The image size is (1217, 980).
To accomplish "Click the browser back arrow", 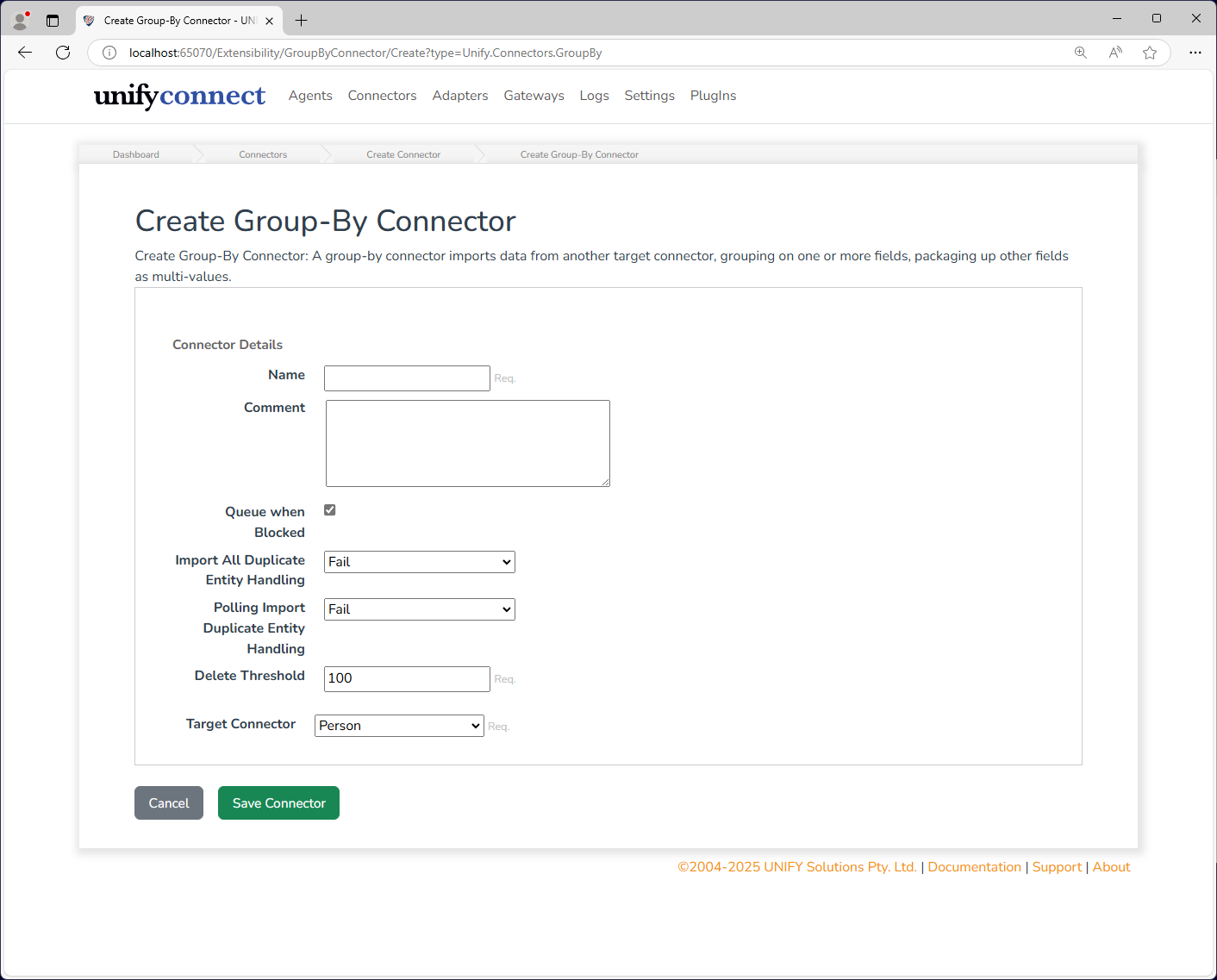I will (25, 53).
